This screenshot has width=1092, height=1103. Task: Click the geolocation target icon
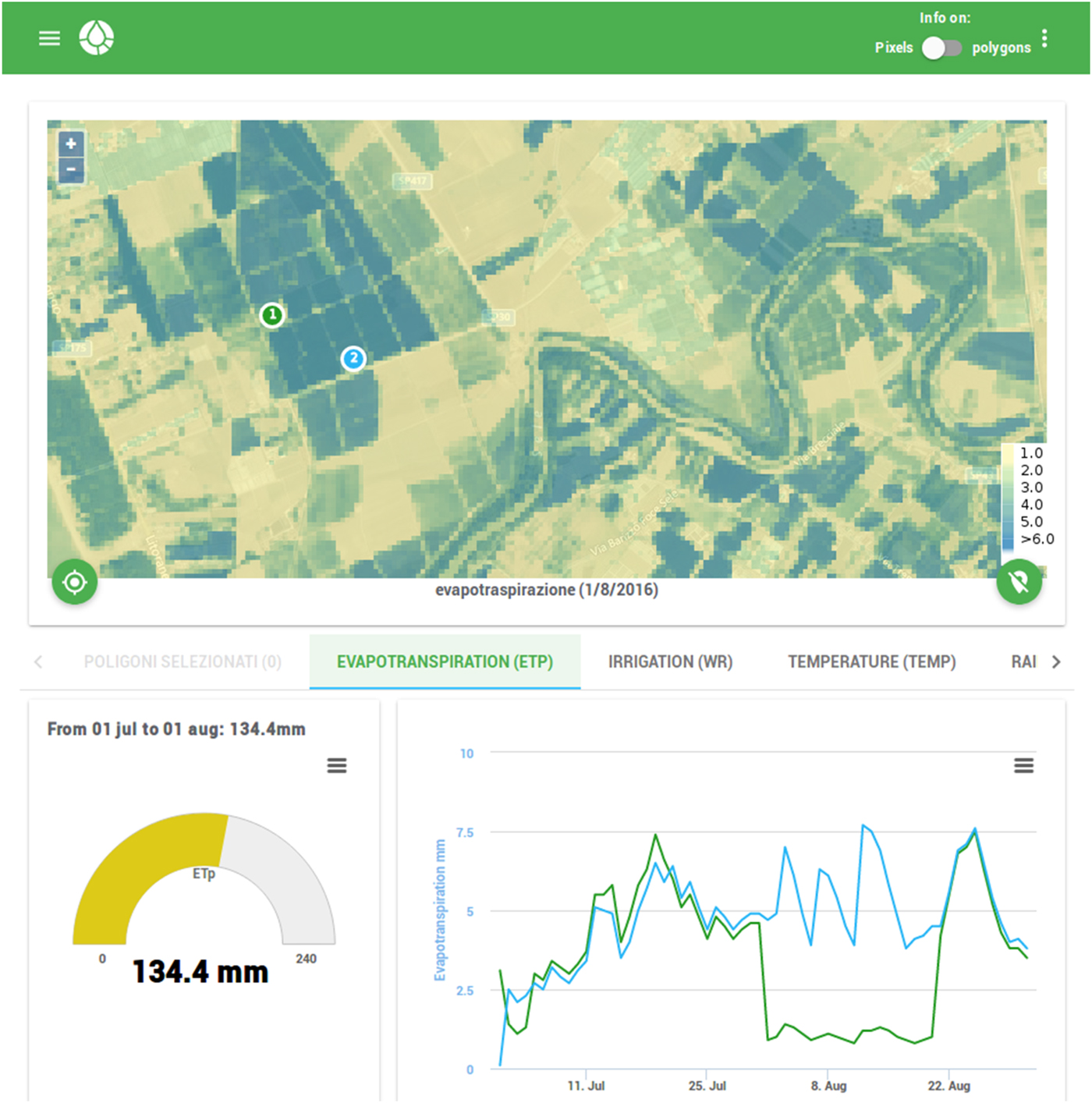[x=73, y=582]
